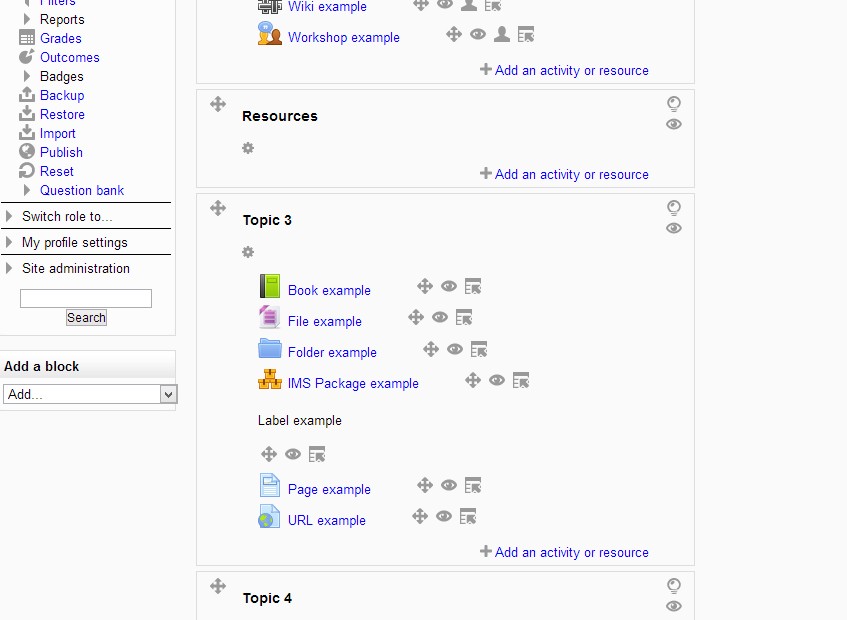This screenshot has height=620, width=847.
Task: Open the Import settings link
Action: point(58,133)
